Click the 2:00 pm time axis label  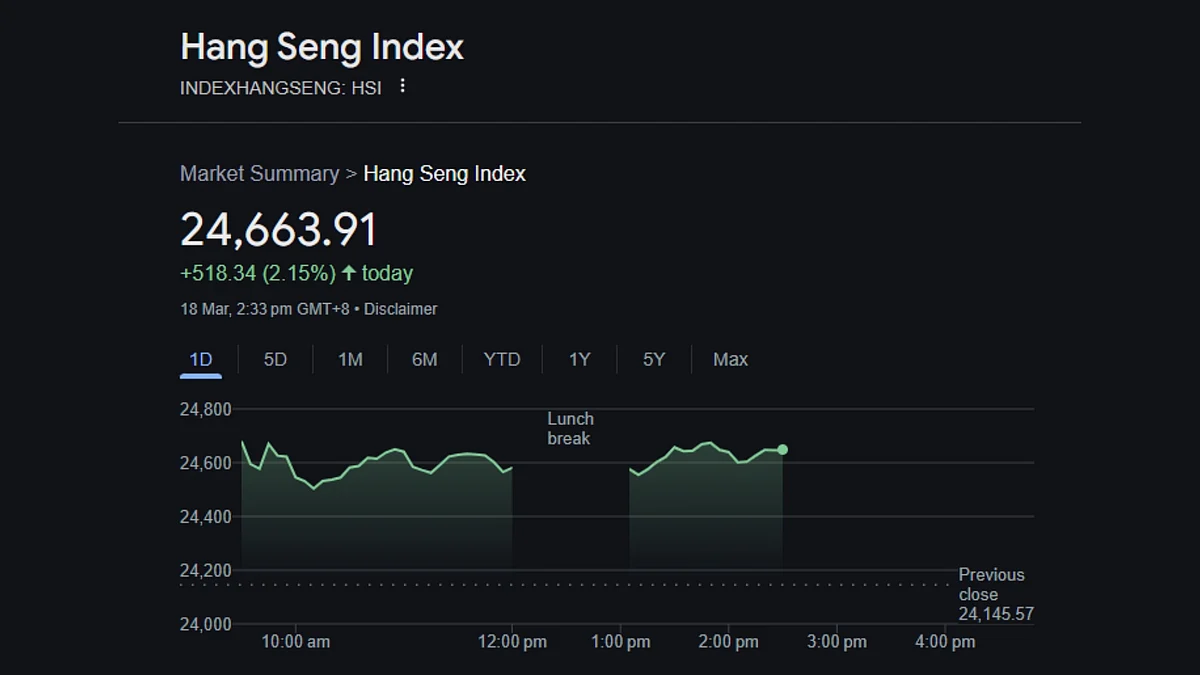coord(729,642)
